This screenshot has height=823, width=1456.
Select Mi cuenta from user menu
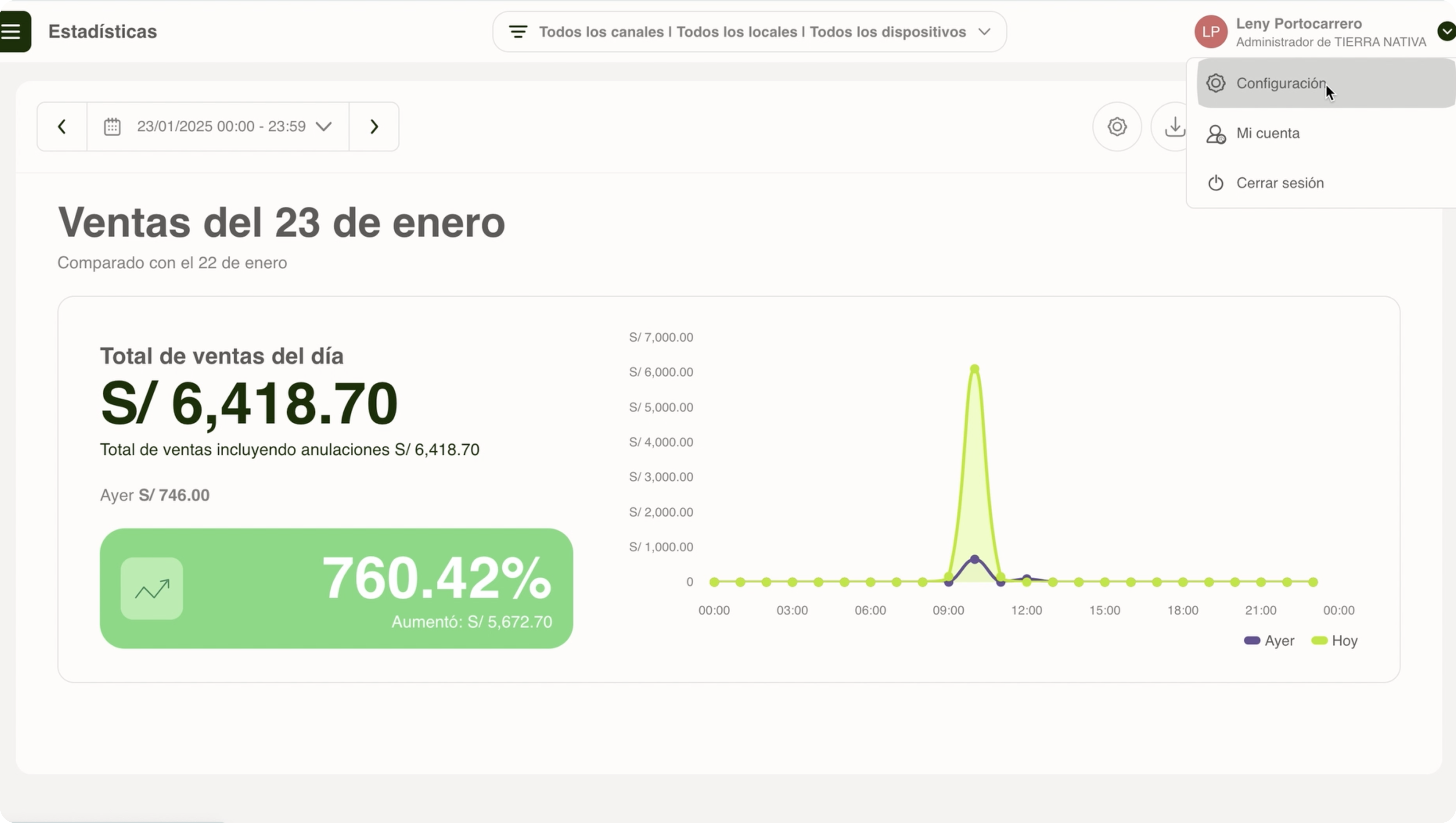(x=1268, y=134)
